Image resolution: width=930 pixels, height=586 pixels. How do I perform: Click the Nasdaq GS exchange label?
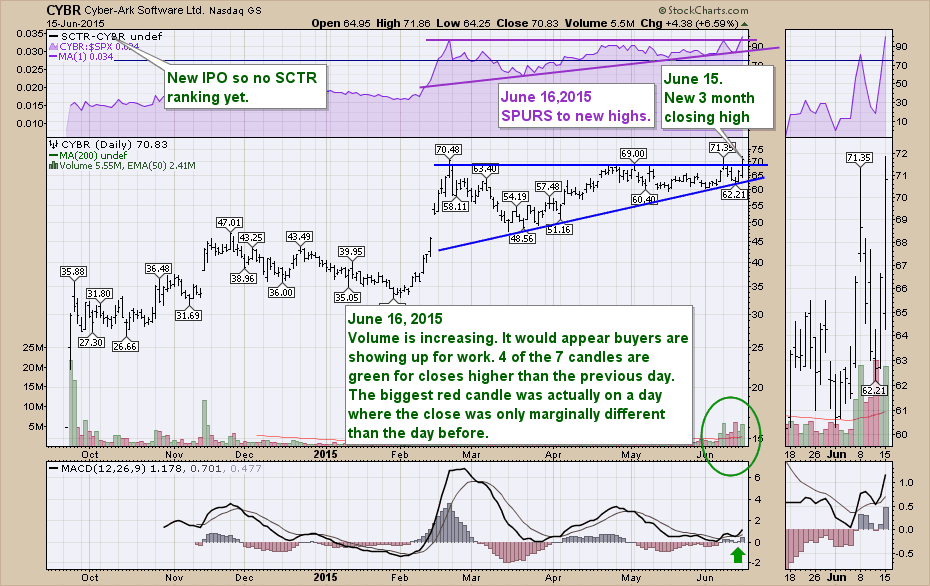pyautogui.click(x=235, y=11)
